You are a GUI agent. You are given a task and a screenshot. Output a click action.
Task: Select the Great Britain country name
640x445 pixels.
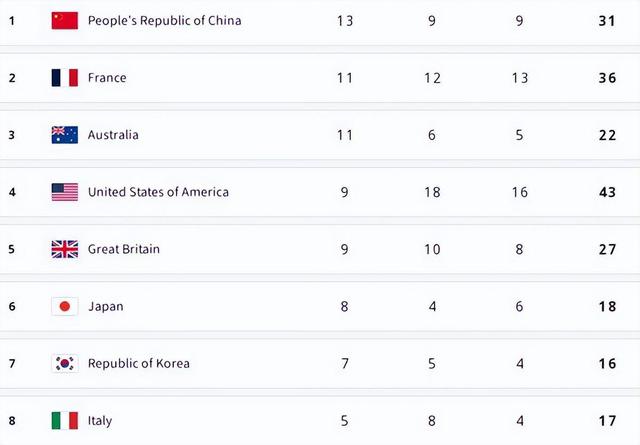tap(123, 249)
